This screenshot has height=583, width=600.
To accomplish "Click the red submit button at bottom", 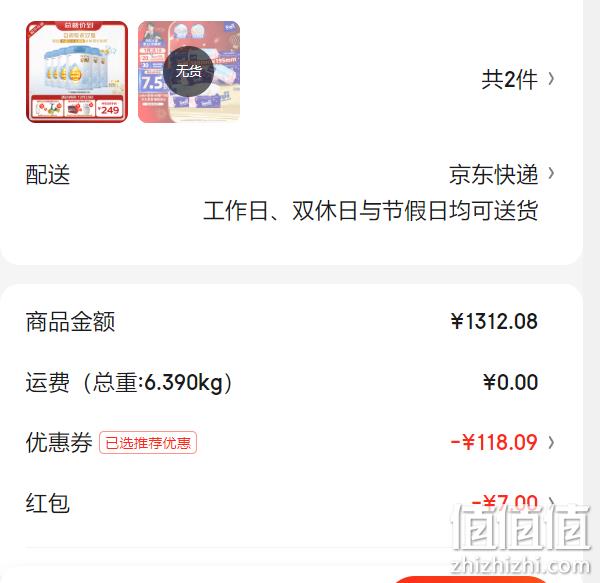I will pyautogui.click(x=471, y=579).
